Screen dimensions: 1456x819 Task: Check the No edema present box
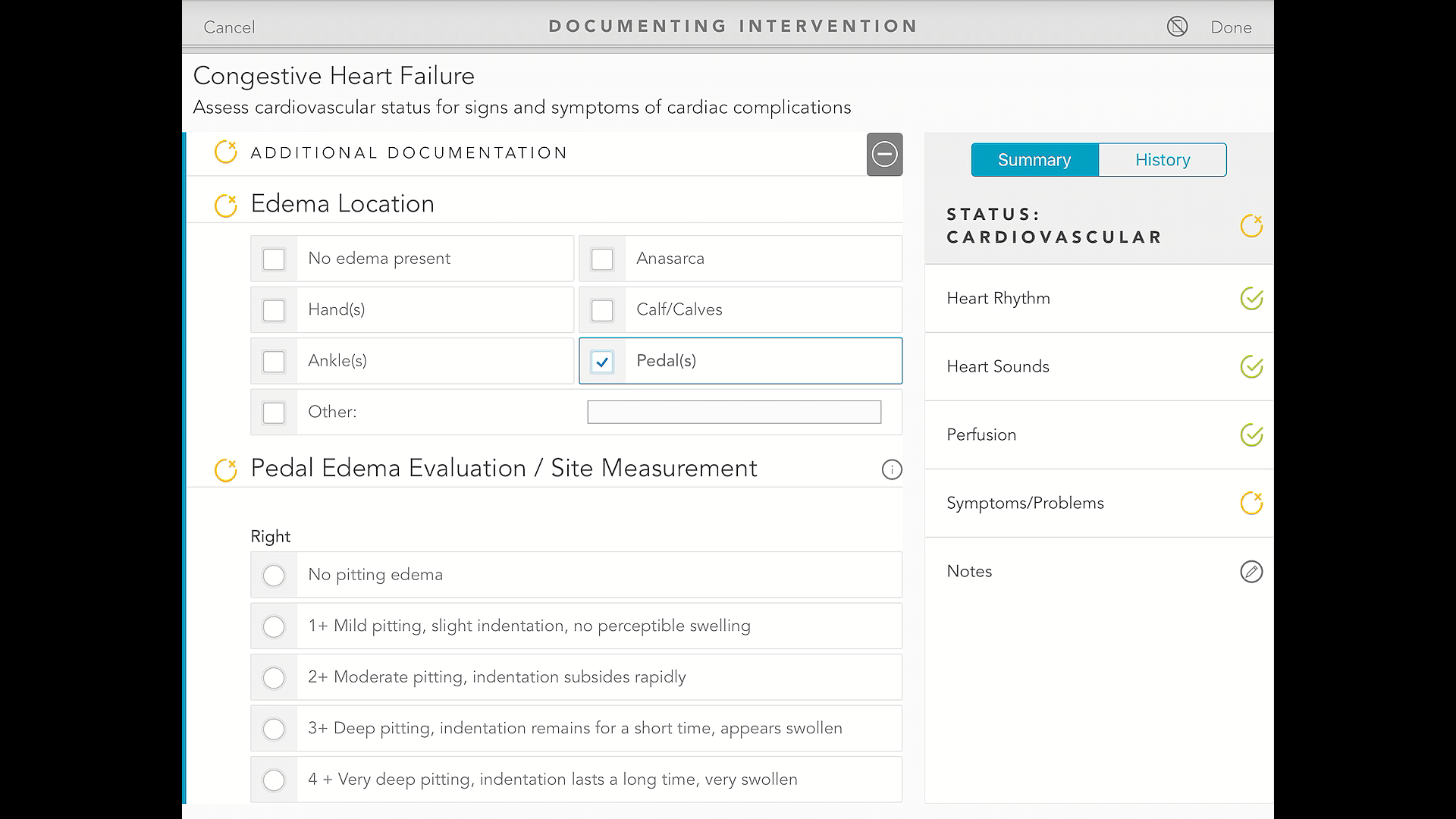274,259
